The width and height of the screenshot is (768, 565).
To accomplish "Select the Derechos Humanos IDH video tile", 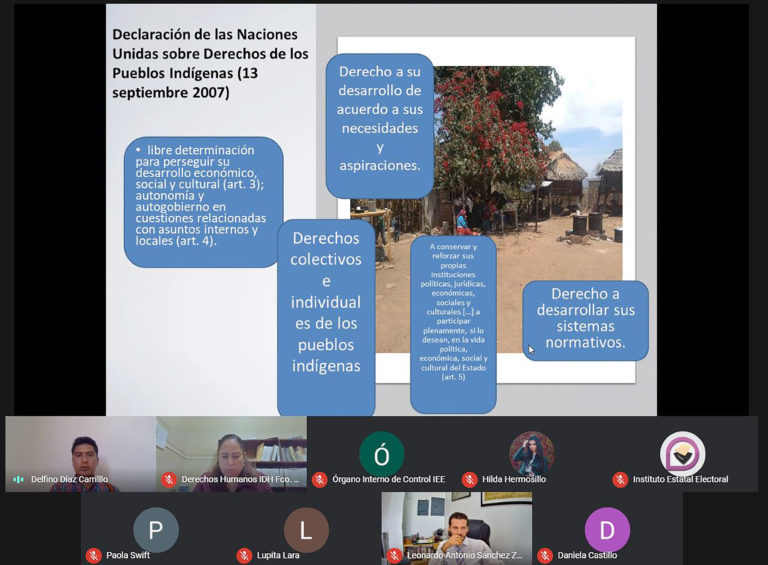I will [231, 448].
